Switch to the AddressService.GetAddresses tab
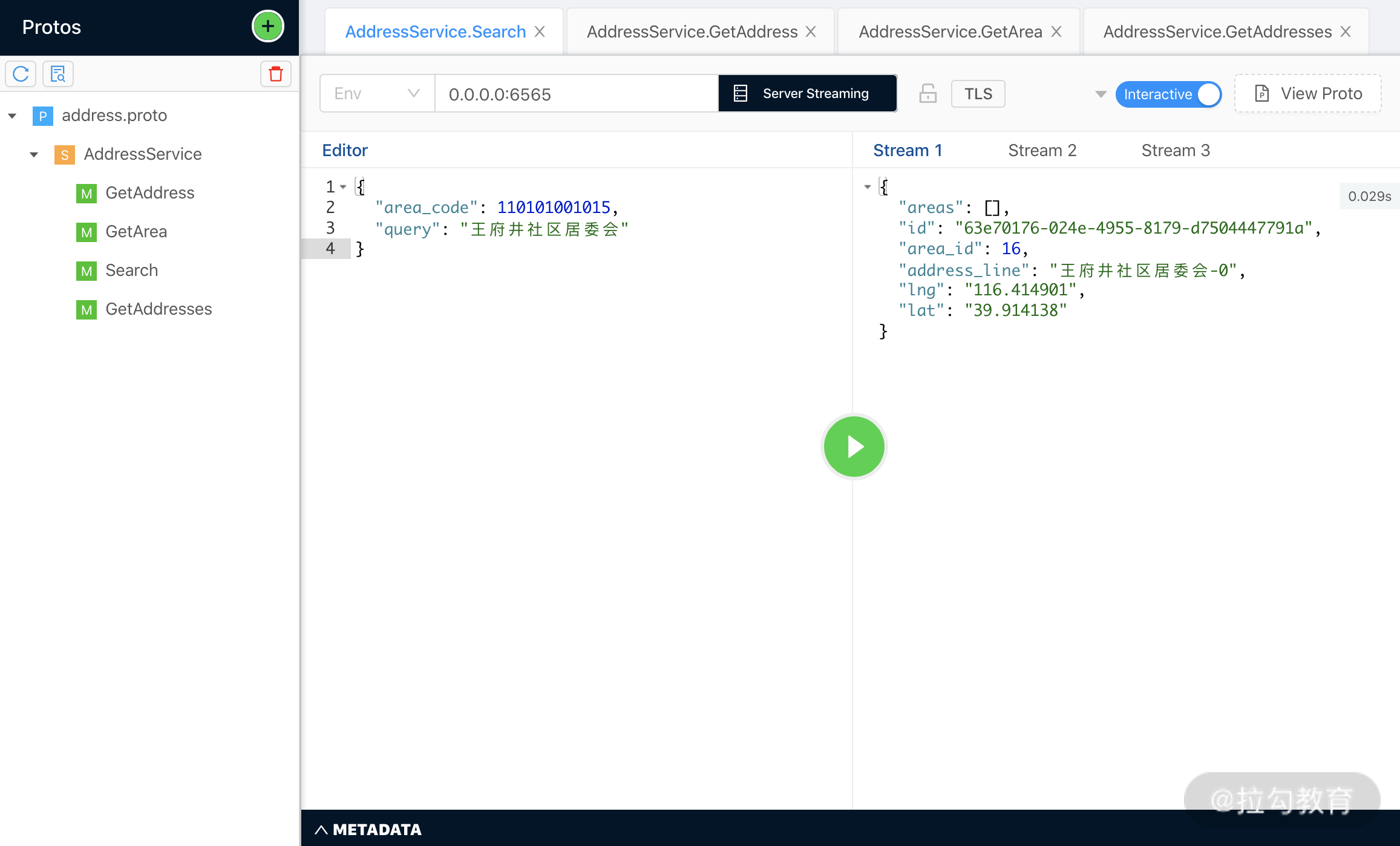This screenshot has height=846, width=1400. [1217, 31]
